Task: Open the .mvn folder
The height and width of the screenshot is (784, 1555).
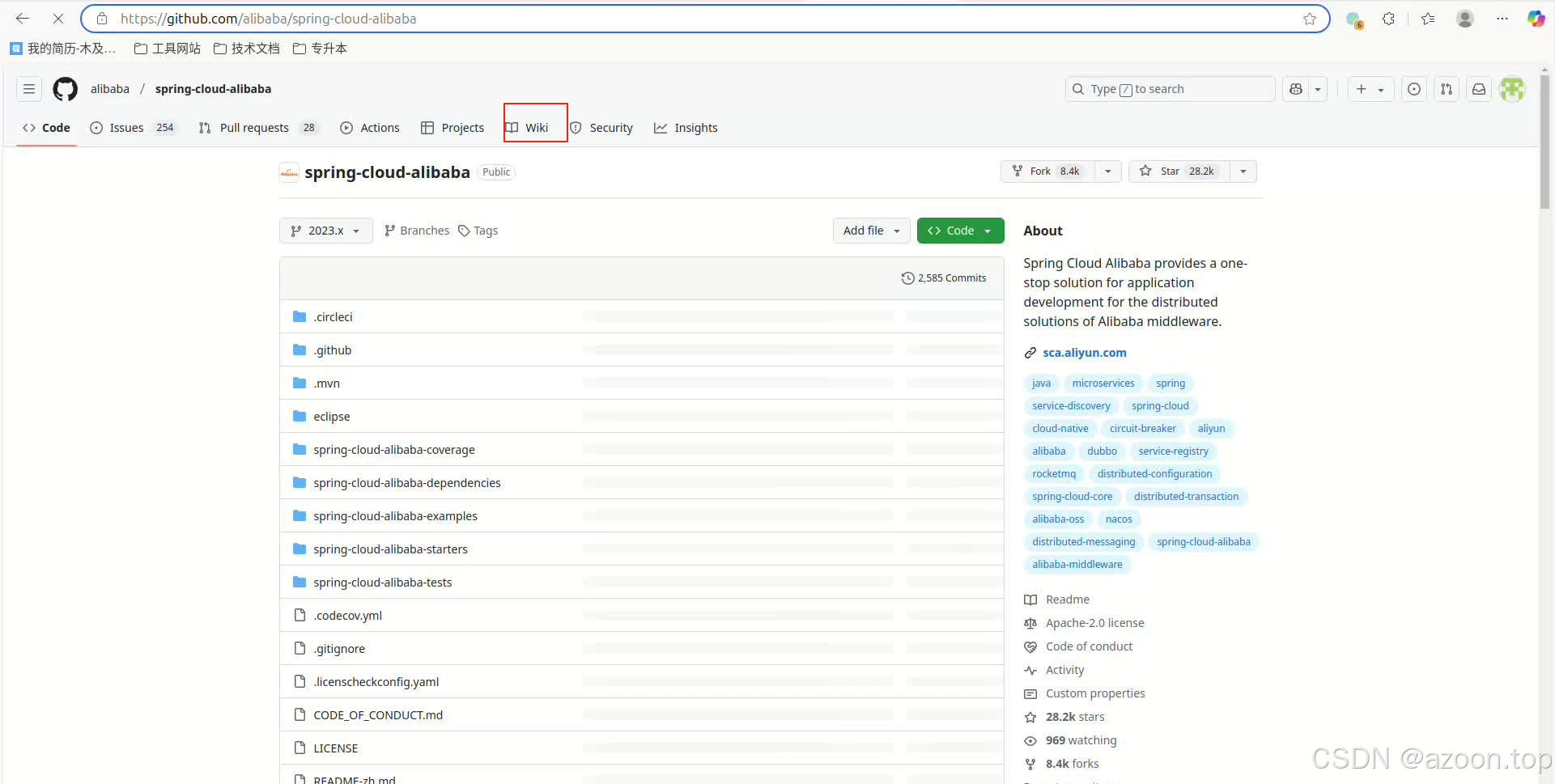Action: [x=326, y=384]
